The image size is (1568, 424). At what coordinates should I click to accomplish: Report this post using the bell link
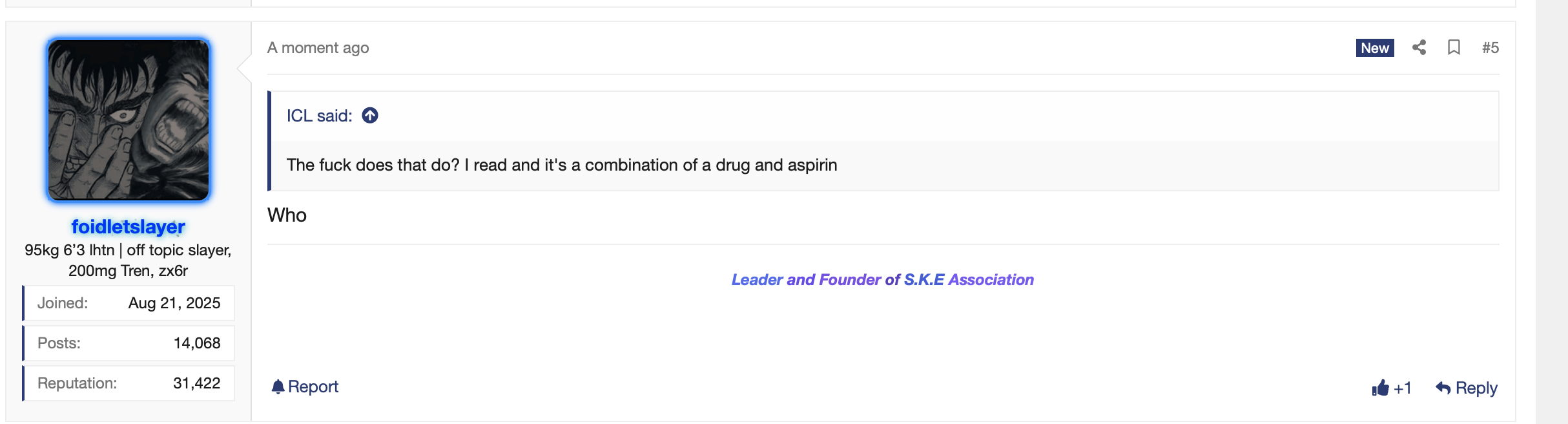pos(305,387)
